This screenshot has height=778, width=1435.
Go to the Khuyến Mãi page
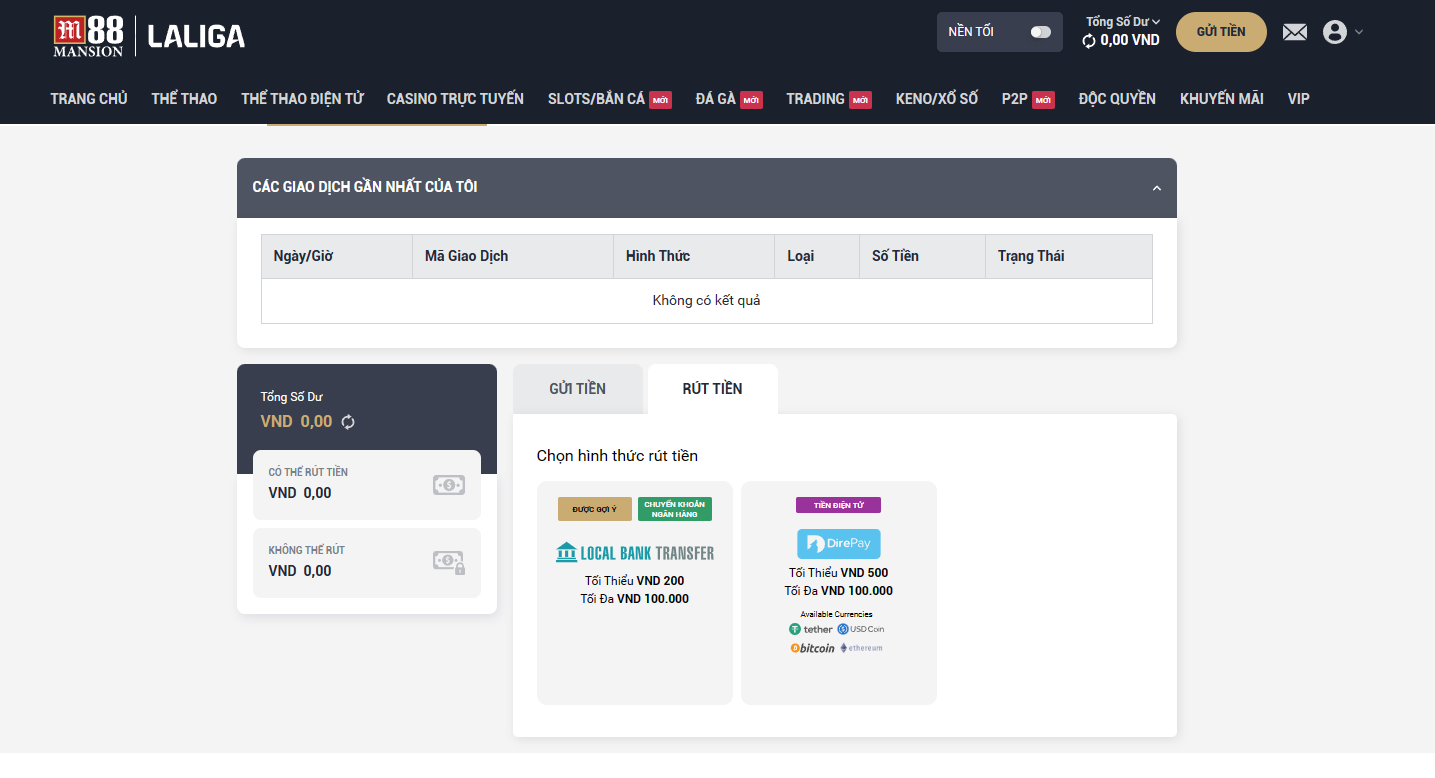coord(1221,99)
